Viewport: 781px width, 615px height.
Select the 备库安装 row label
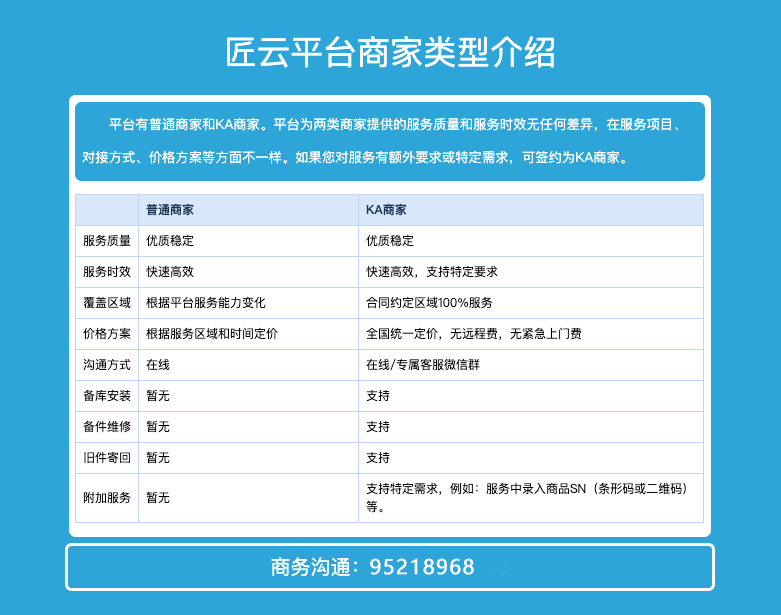pyautogui.click(x=107, y=396)
